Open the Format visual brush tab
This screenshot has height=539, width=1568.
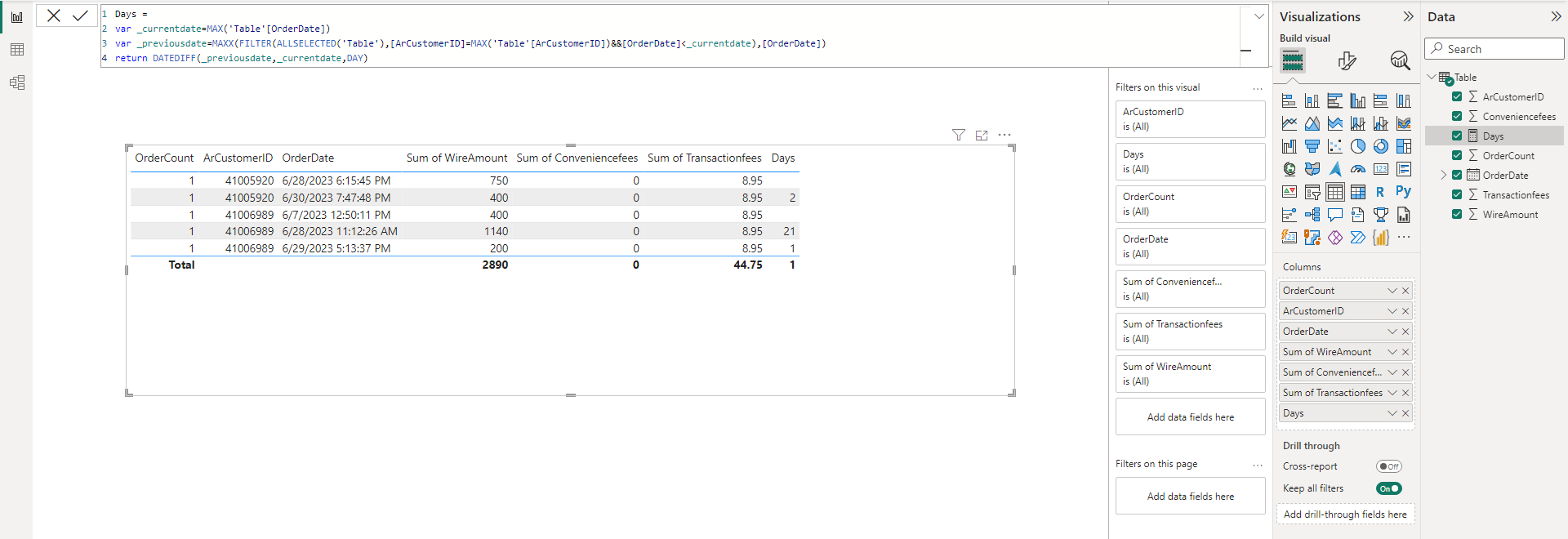[x=1347, y=60]
